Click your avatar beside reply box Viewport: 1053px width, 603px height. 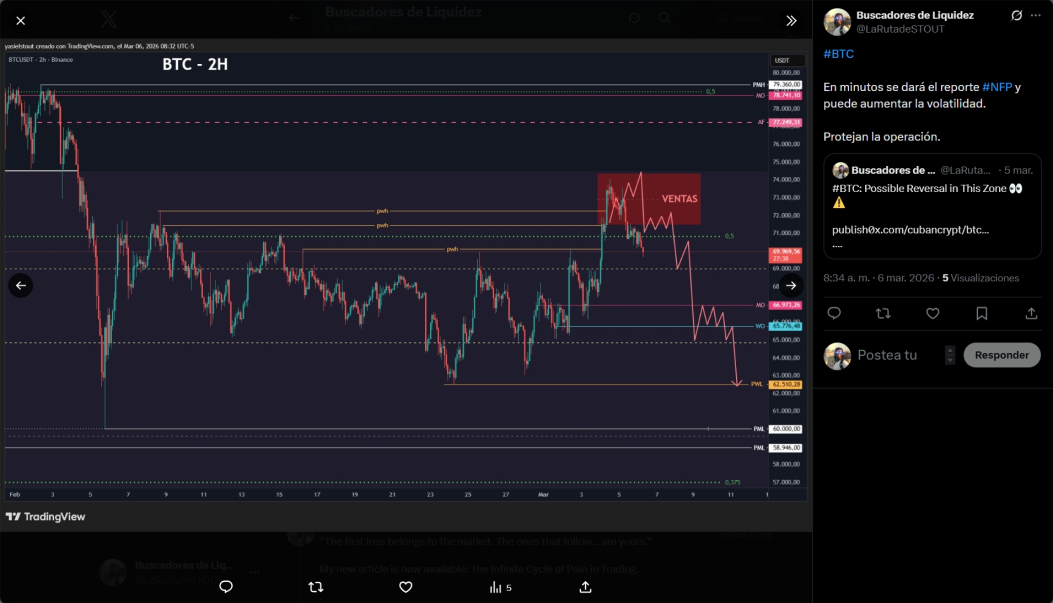coord(837,356)
